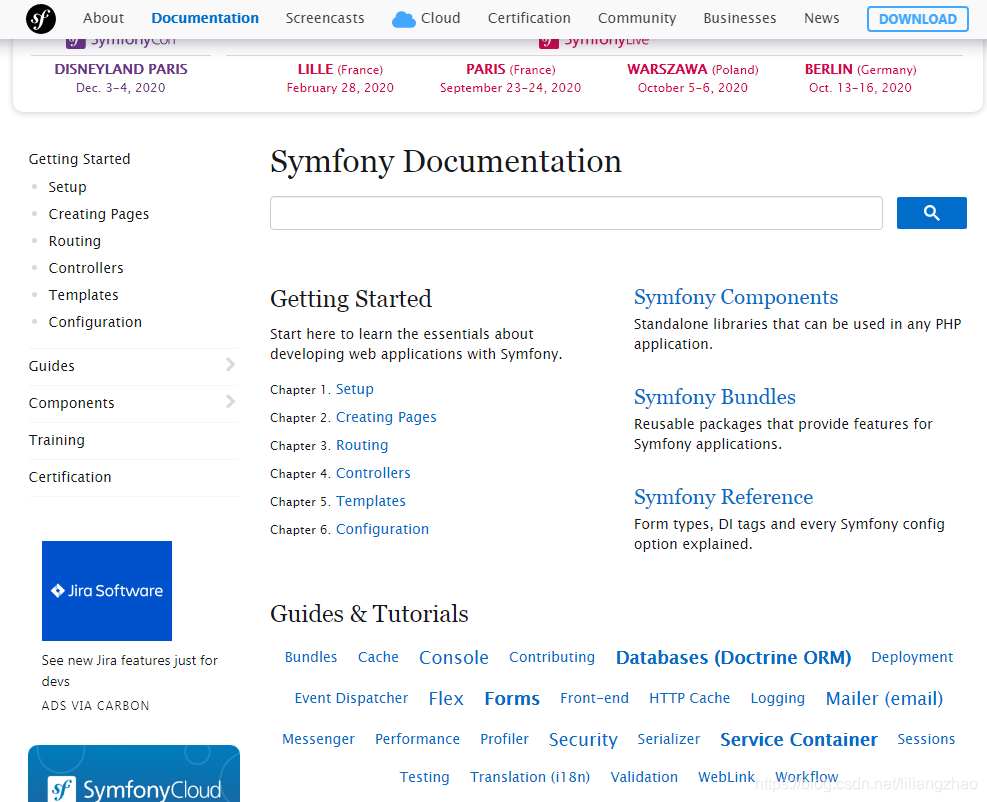This screenshot has height=802, width=987.
Task: Click the Symfony logo in the top bar
Action: point(40,18)
